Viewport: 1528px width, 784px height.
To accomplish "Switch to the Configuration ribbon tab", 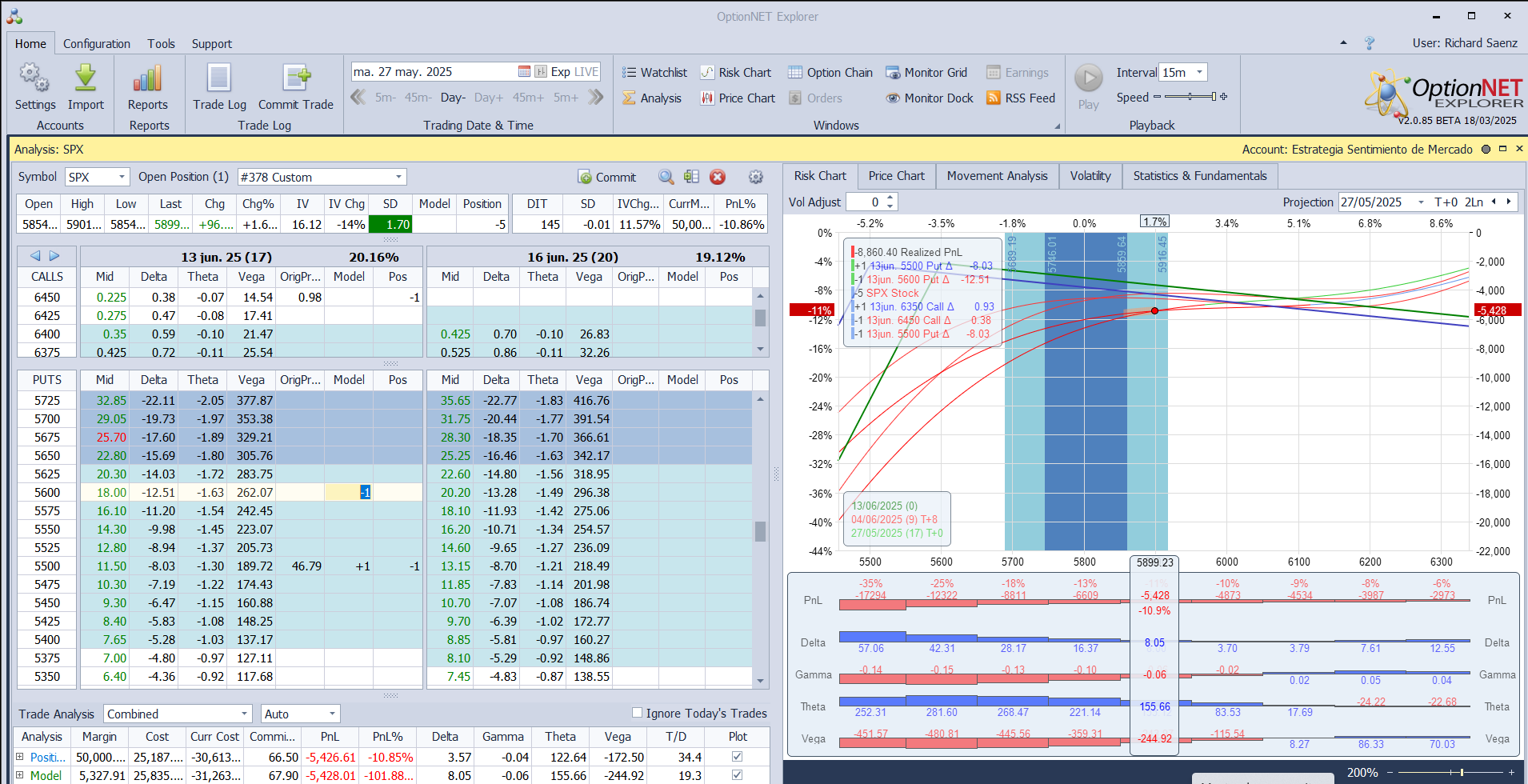I will coord(97,44).
